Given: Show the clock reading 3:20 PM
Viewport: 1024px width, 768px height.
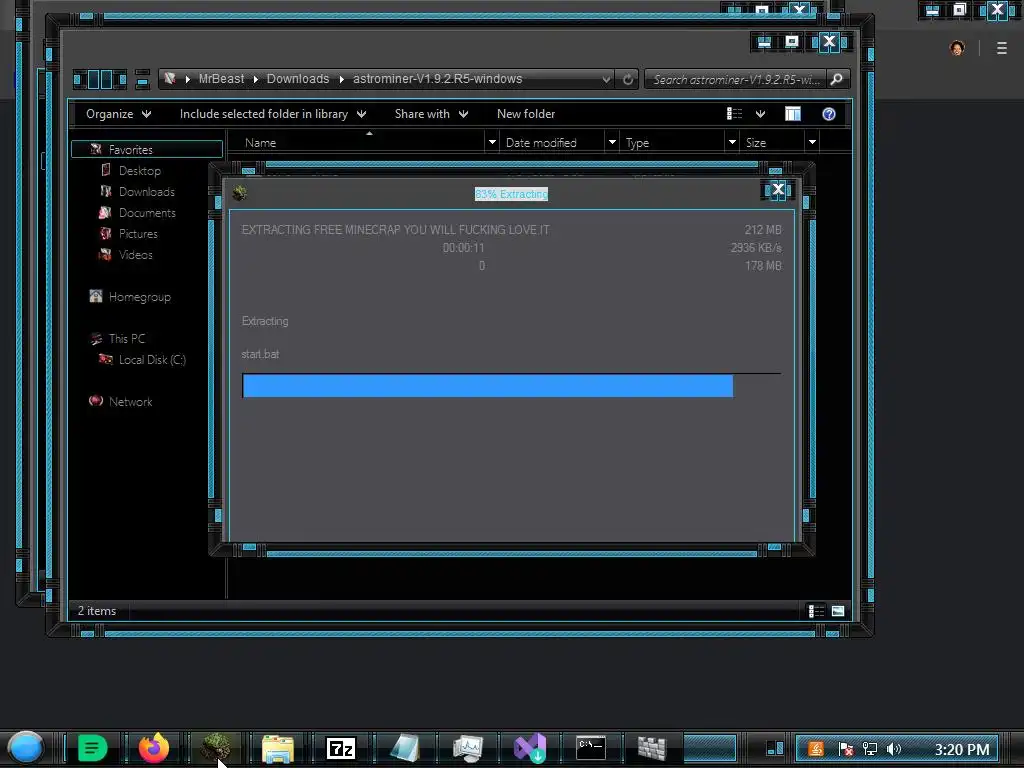Looking at the screenshot, I should (x=962, y=749).
